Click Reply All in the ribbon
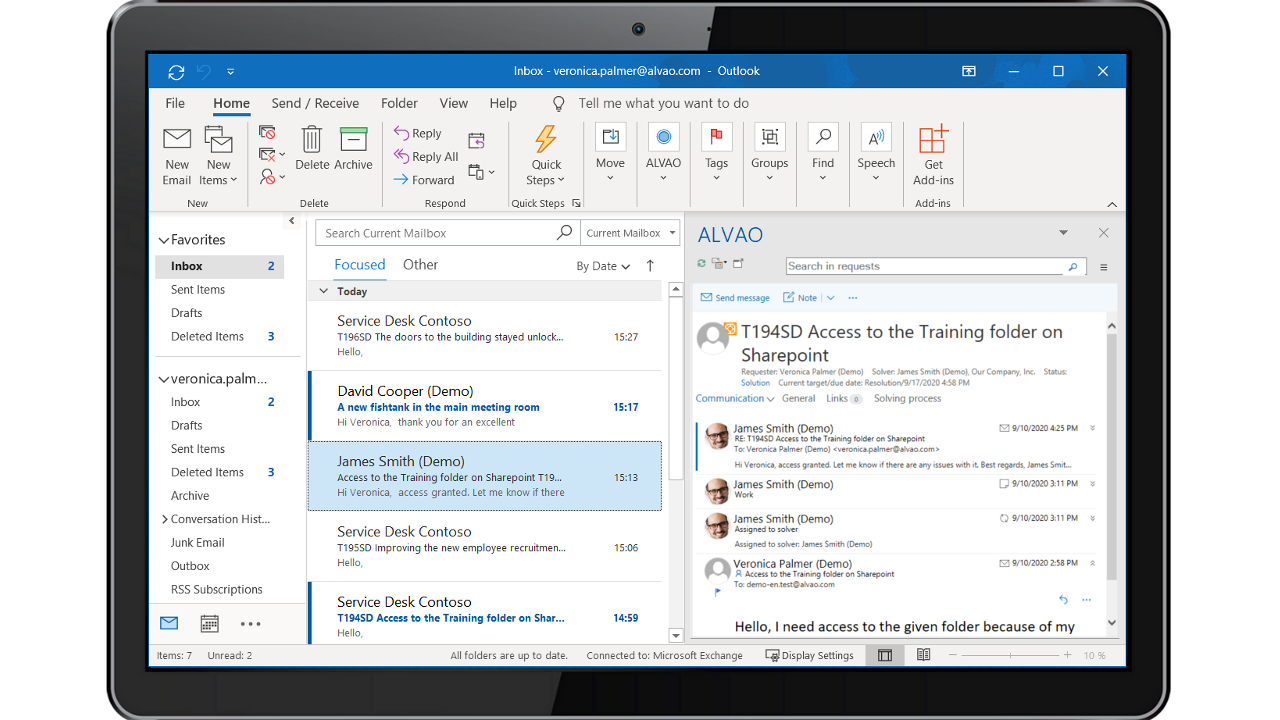This screenshot has height=720, width=1280. pos(426,156)
